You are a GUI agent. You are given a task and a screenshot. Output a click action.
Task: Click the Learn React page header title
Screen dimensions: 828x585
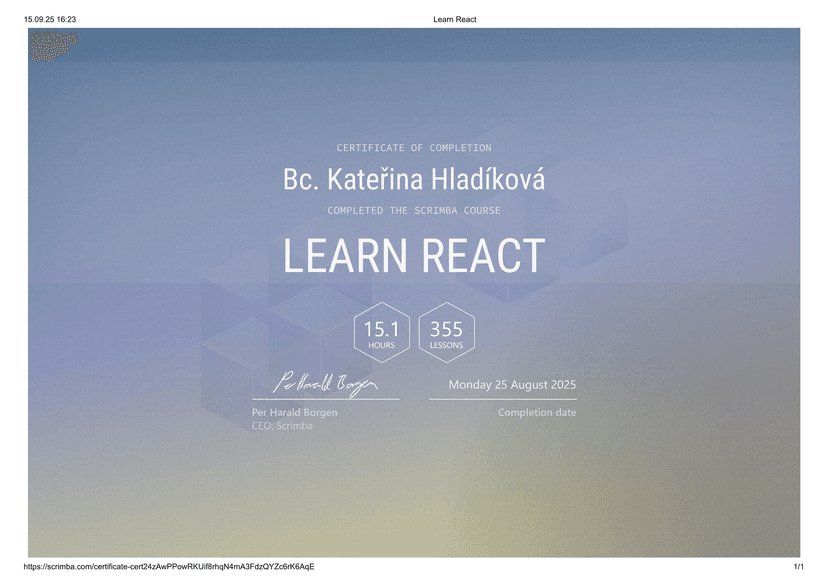(x=454, y=18)
